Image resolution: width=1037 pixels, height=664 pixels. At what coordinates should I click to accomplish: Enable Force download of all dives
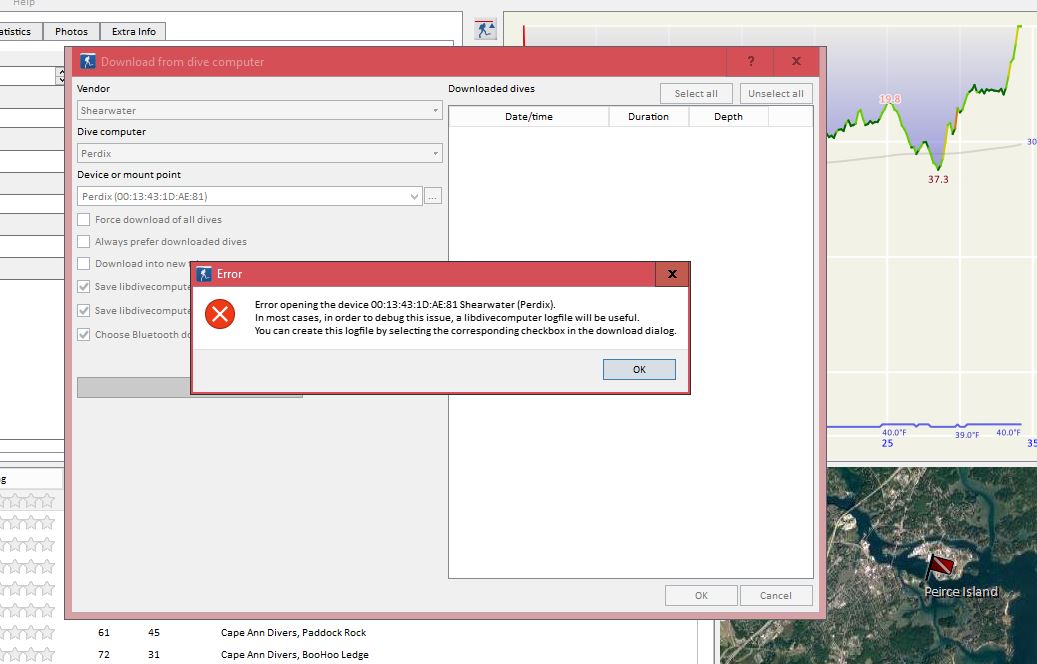tap(84, 219)
